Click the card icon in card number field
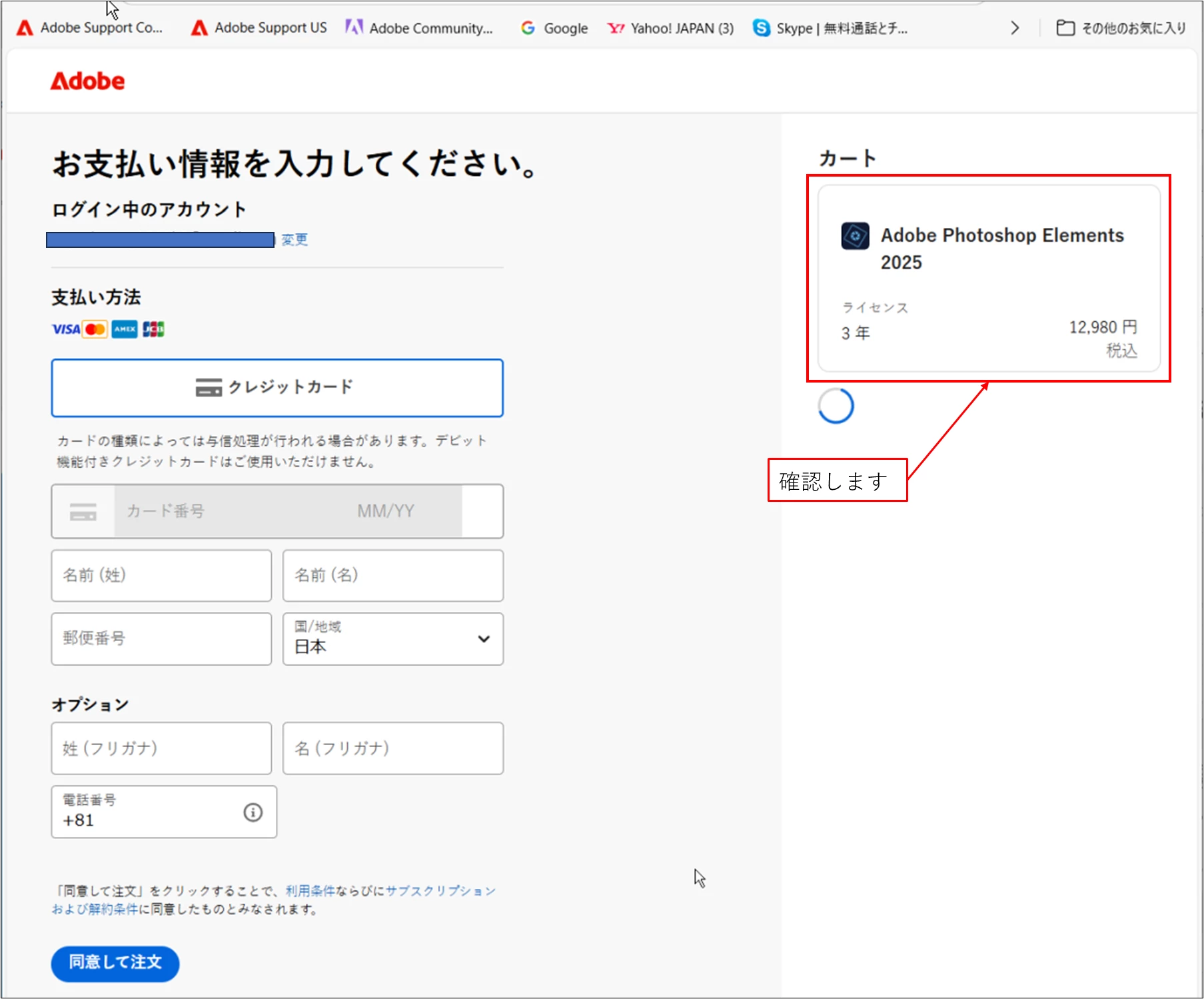Screen dimensions: 1204x999 click(x=83, y=512)
